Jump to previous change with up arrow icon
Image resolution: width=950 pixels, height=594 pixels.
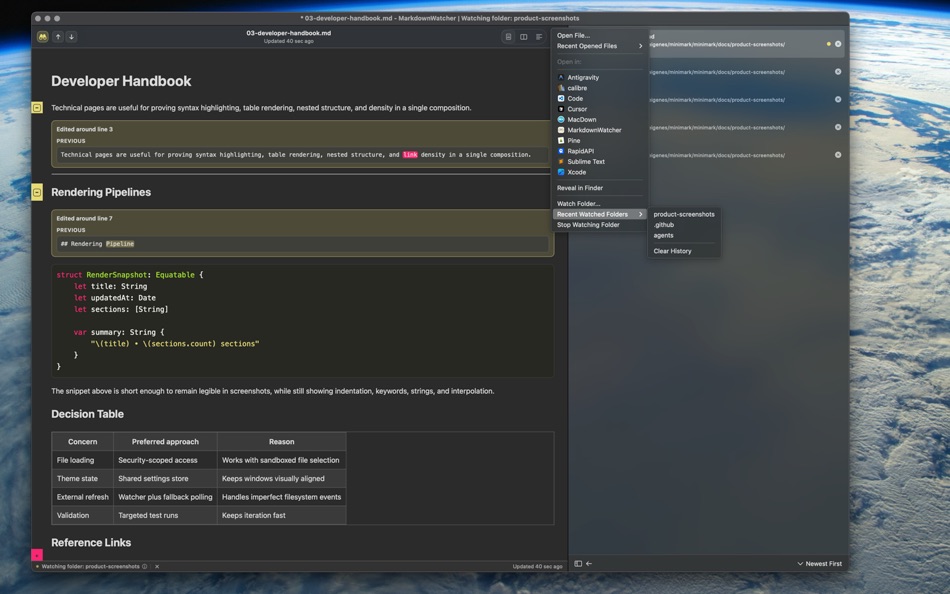click(x=57, y=37)
